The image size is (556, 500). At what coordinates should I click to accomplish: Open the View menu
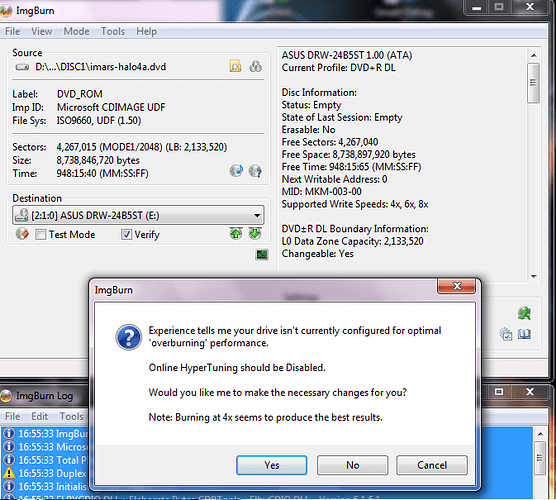[x=41, y=32]
